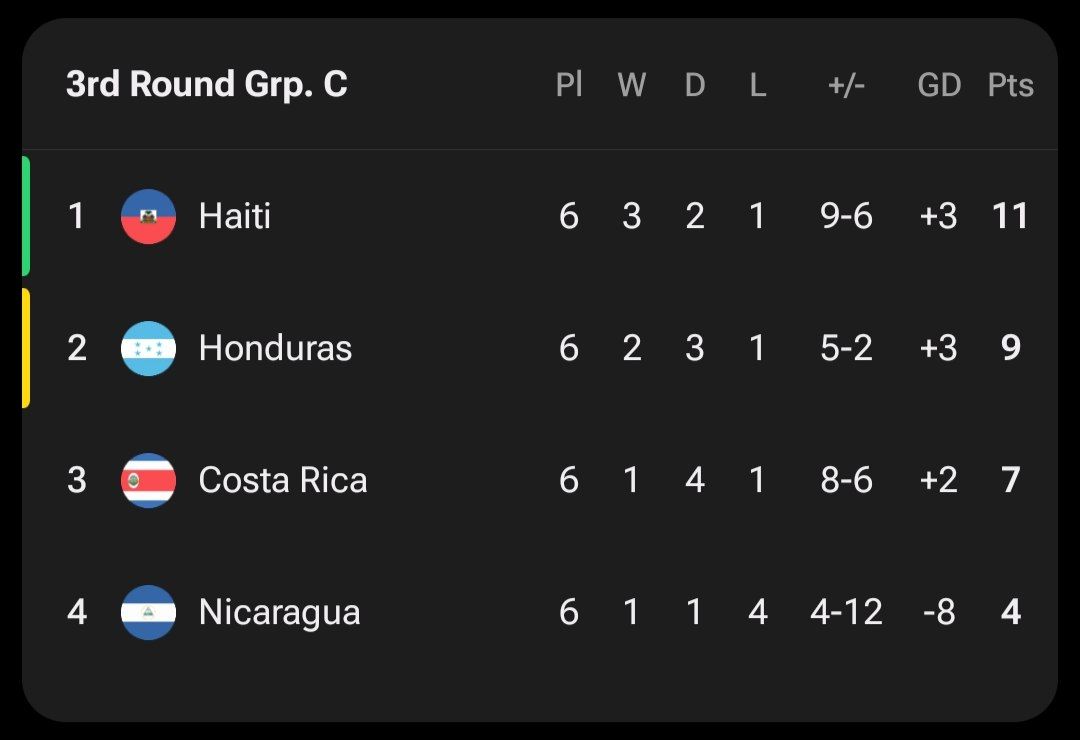Select the Costa Rica team name

(x=283, y=480)
